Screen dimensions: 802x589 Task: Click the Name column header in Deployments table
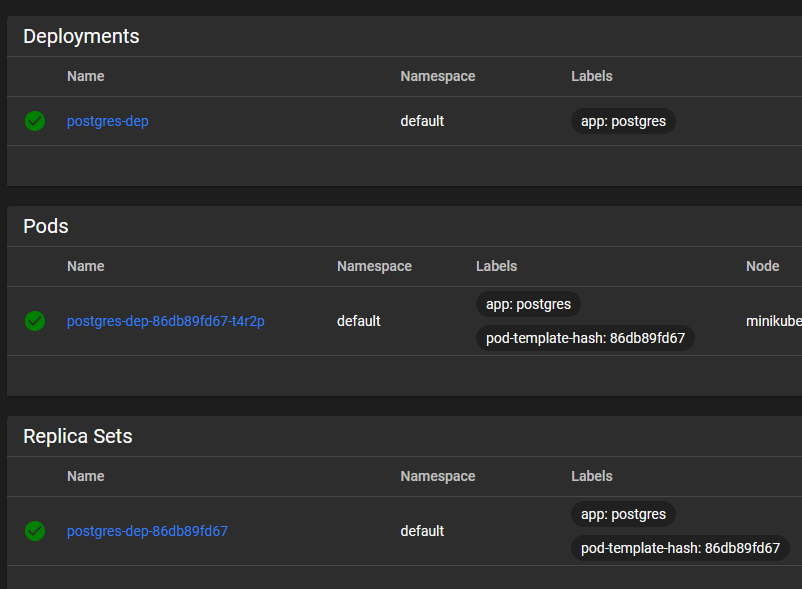[x=86, y=76]
